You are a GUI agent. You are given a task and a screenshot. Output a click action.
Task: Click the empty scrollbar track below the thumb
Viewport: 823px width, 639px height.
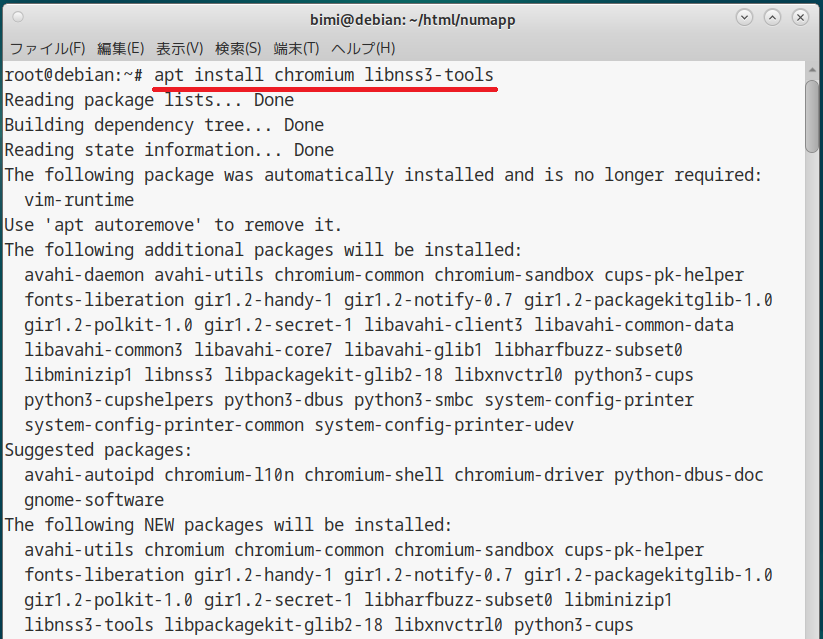pos(811,400)
